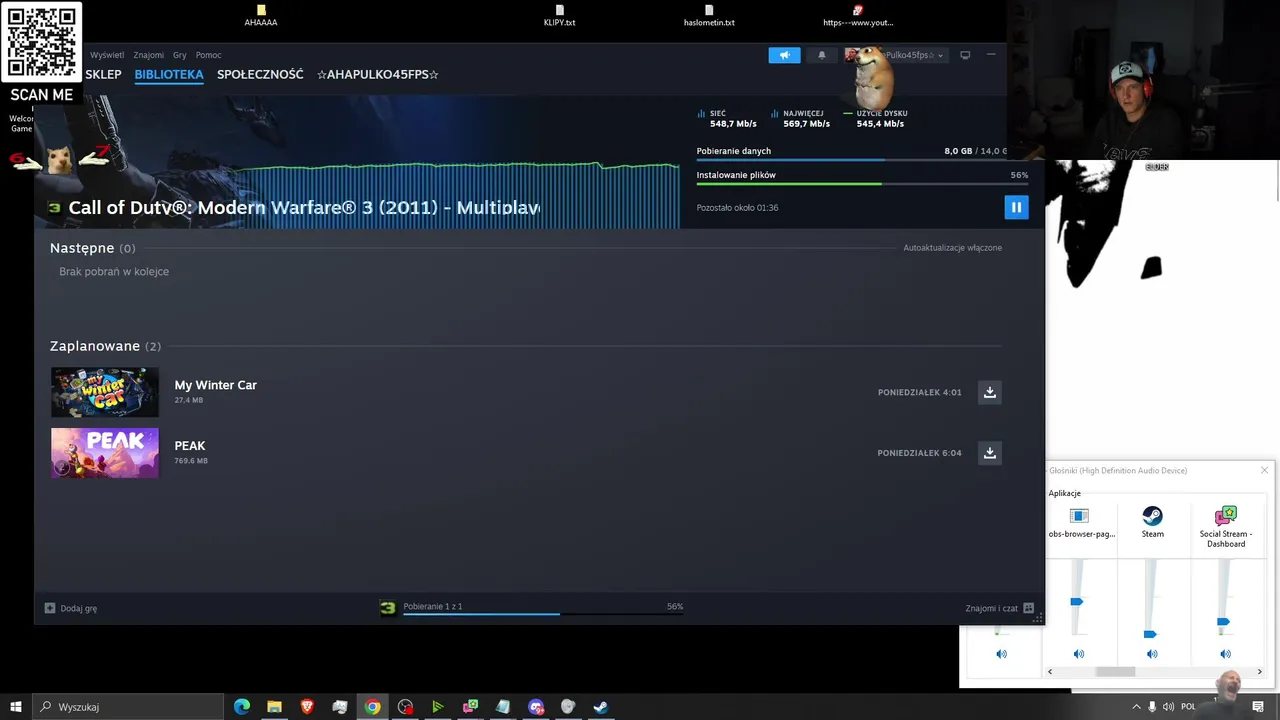Click the My Winter Car title

[x=215, y=385]
